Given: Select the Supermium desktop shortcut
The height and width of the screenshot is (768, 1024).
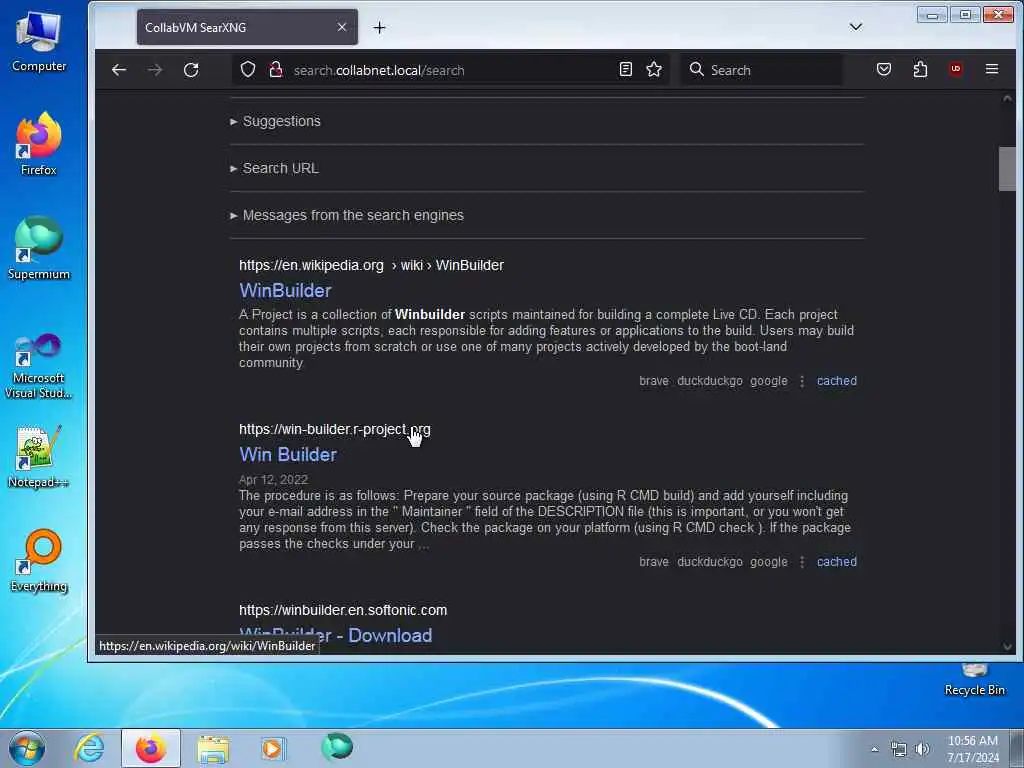Looking at the screenshot, I should tap(39, 249).
